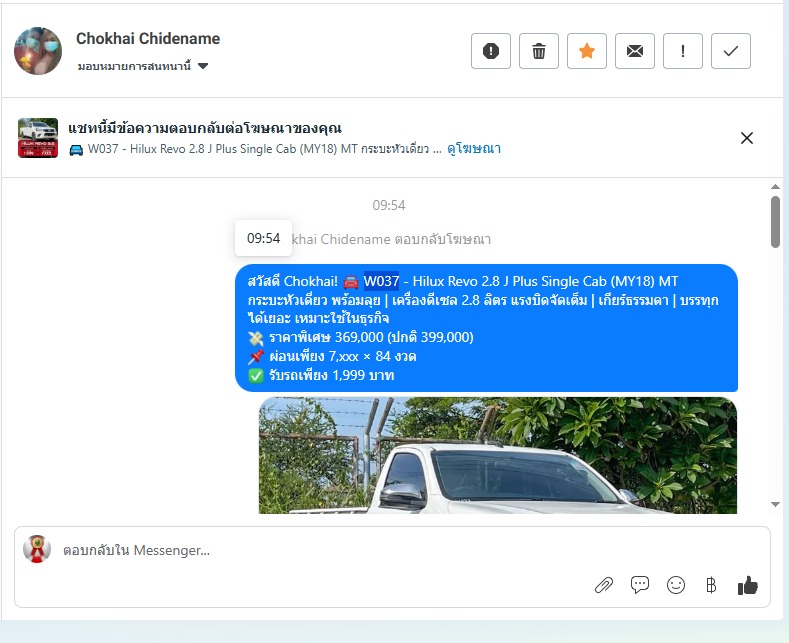Mark as unread with envelope icon
The height and width of the screenshot is (643, 789).
pyautogui.click(x=635, y=51)
